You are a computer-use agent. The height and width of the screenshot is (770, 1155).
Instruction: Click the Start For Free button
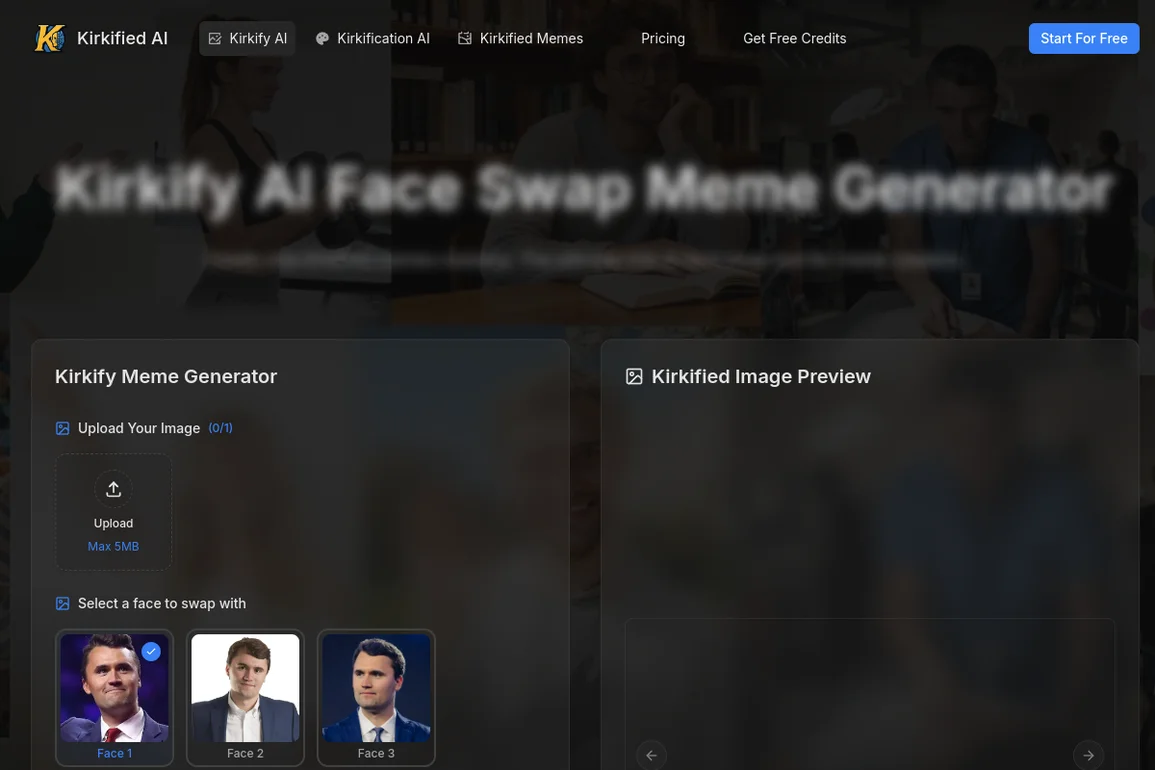[x=1084, y=38]
